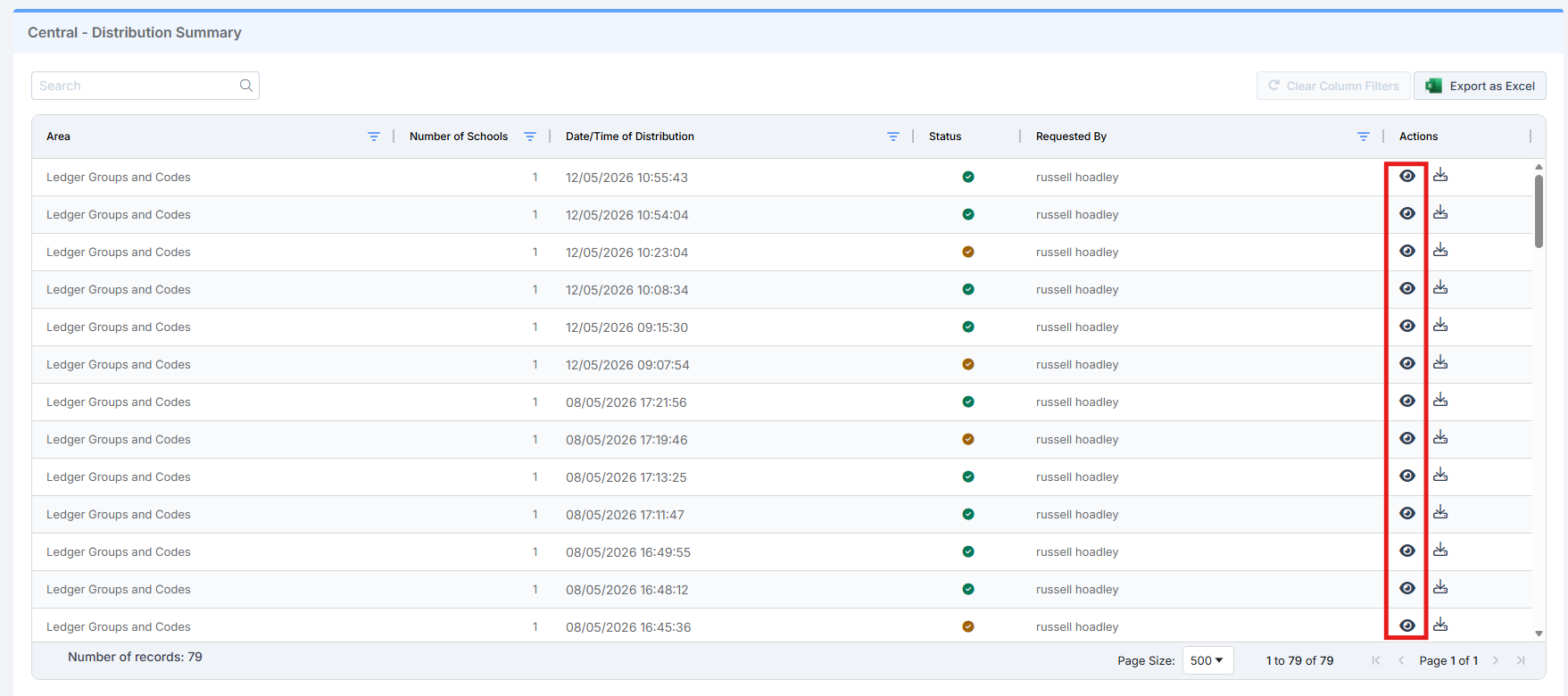Click amber status icon for 12/05/2026 09:07:54
The height and width of the screenshot is (696, 1568).
tap(968, 364)
